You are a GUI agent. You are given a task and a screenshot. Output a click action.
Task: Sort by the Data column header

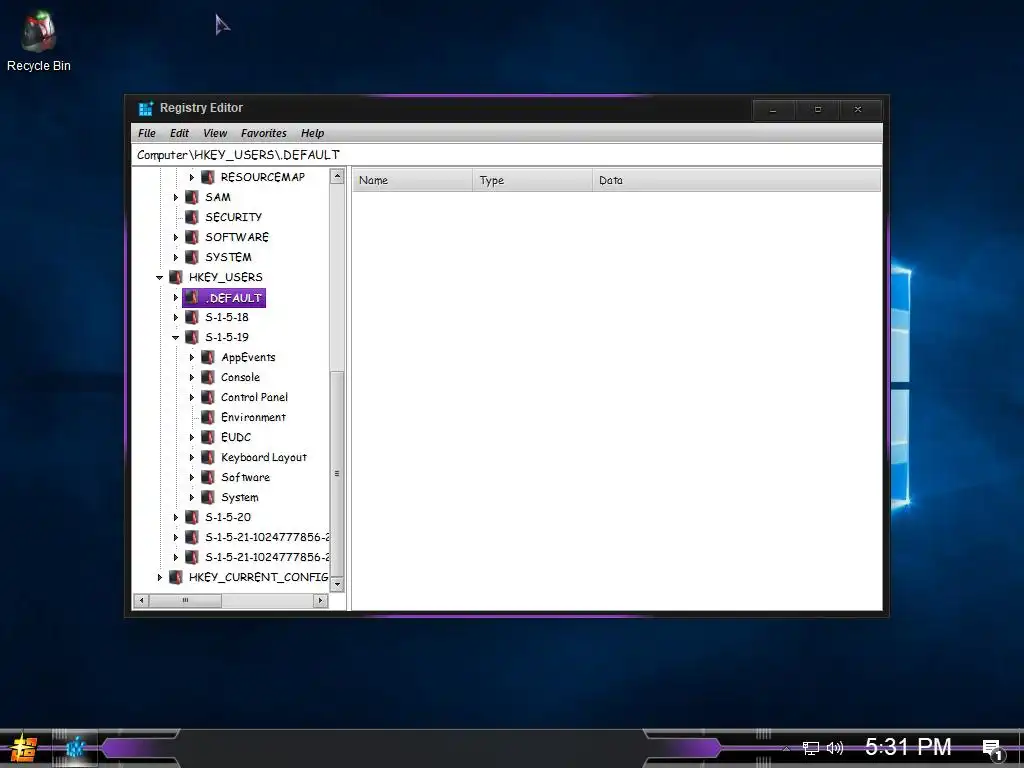pyautogui.click(x=736, y=180)
